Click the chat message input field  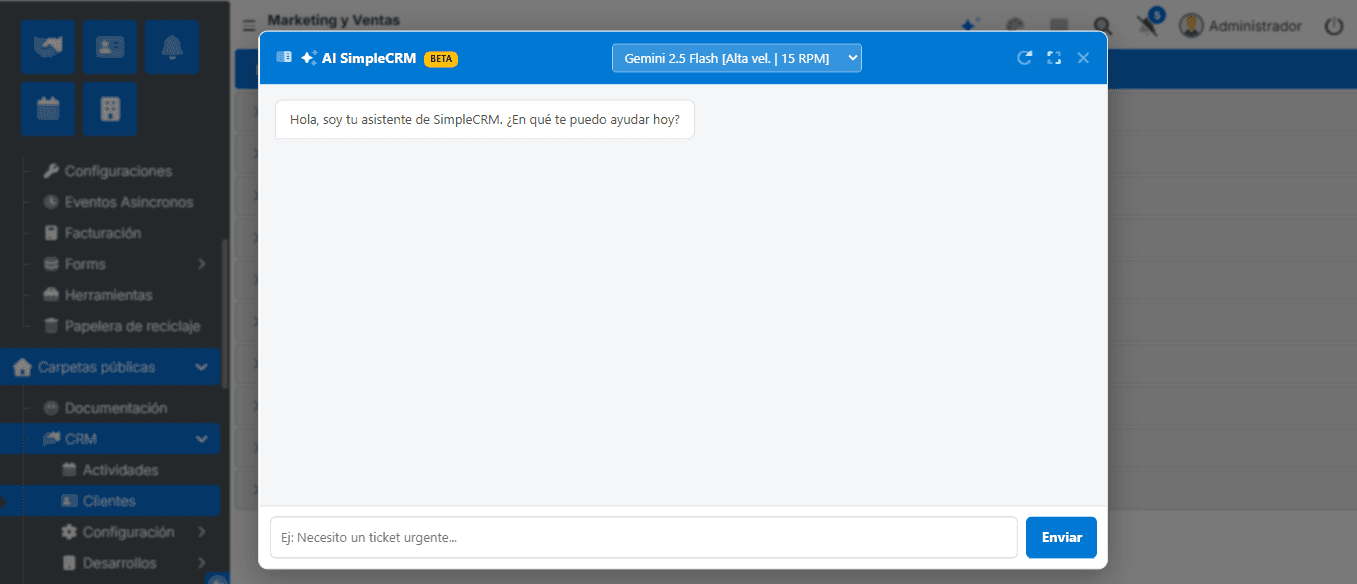click(644, 537)
